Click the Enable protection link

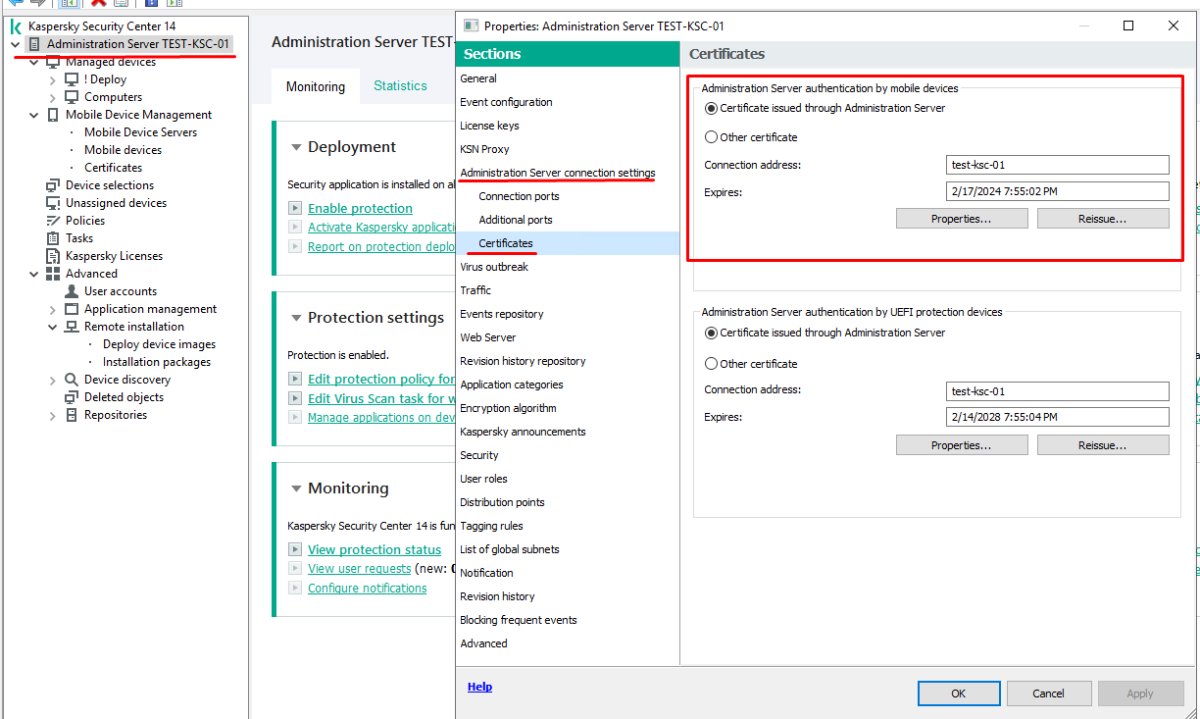coord(360,208)
